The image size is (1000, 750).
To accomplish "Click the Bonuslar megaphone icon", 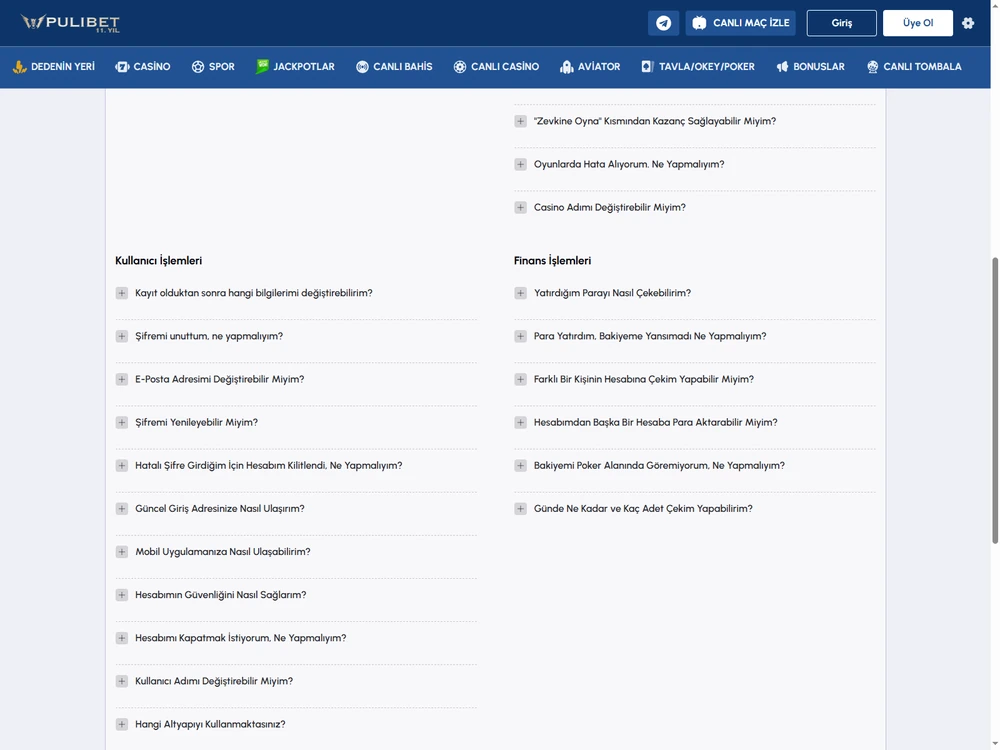I will pyautogui.click(x=783, y=66).
